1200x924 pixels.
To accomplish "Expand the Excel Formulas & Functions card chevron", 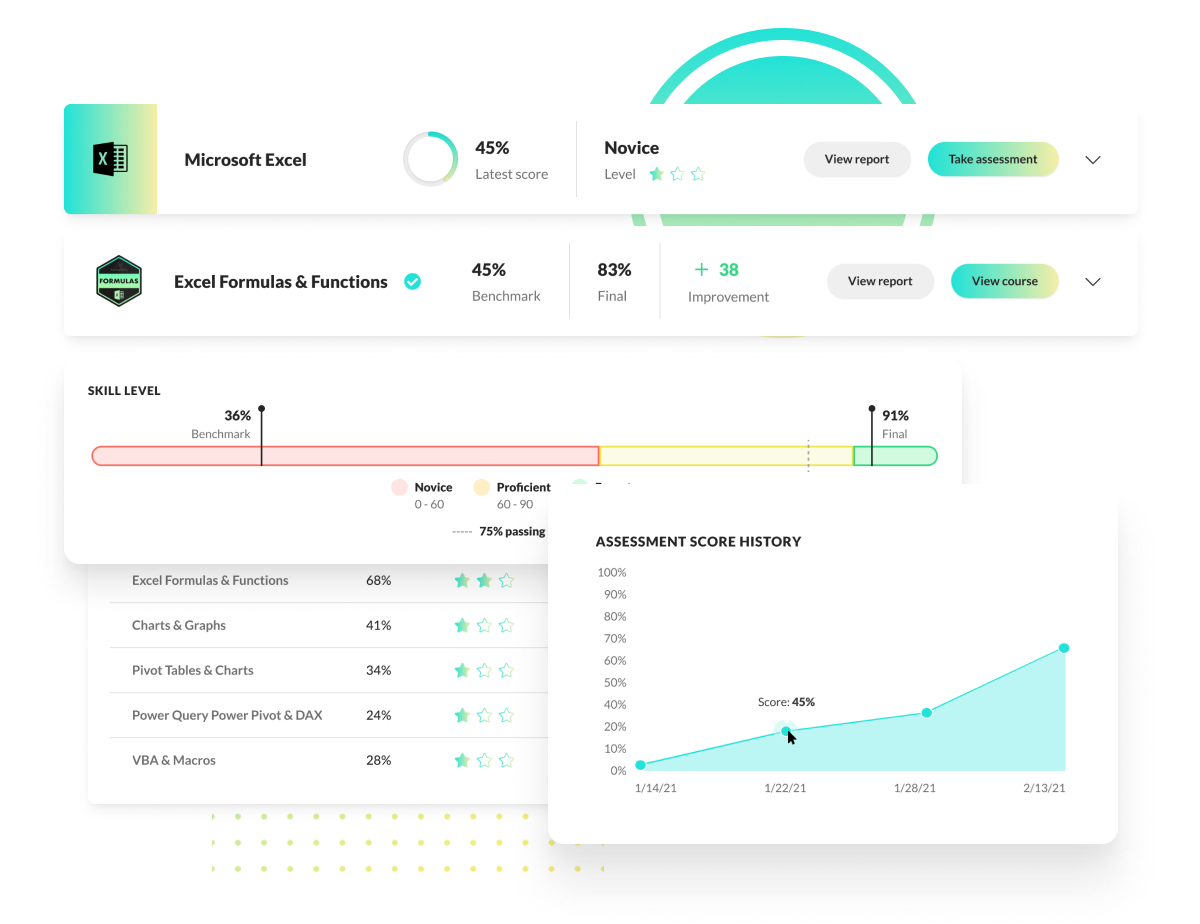I will tap(1093, 282).
